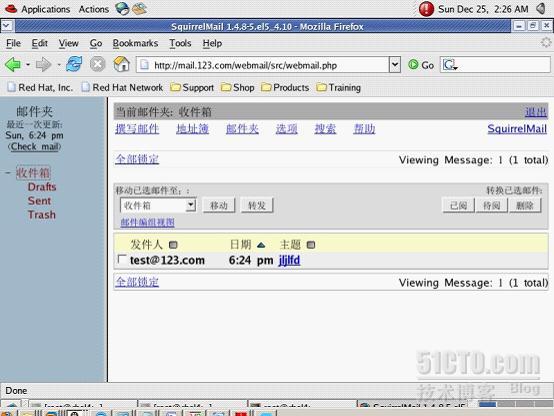The image size is (554, 416).
Task: Reload the page with the refresh icon
Action: [x=74, y=64]
